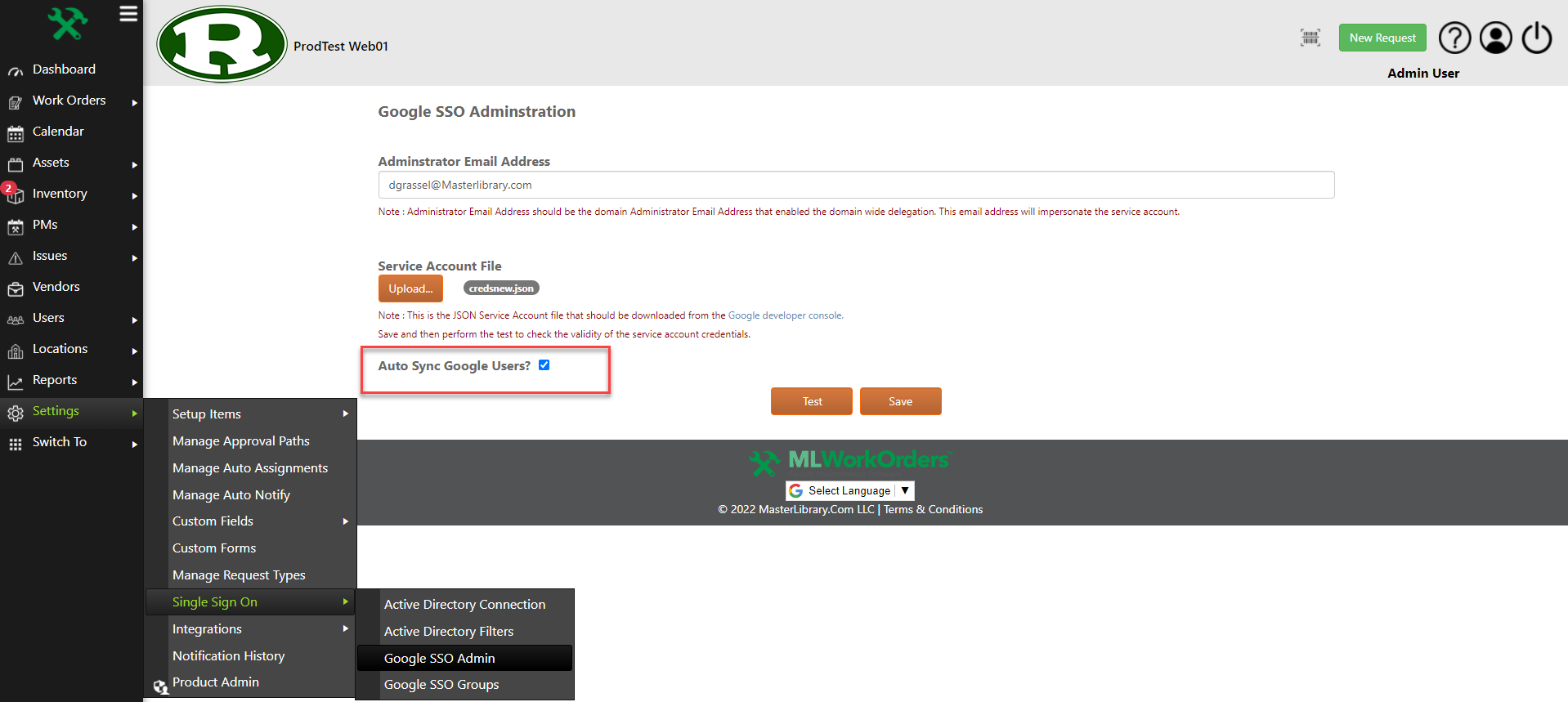Viewport: 1568px width, 702px height.
Task: Click the Reports chart icon
Action: (x=16, y=382)
